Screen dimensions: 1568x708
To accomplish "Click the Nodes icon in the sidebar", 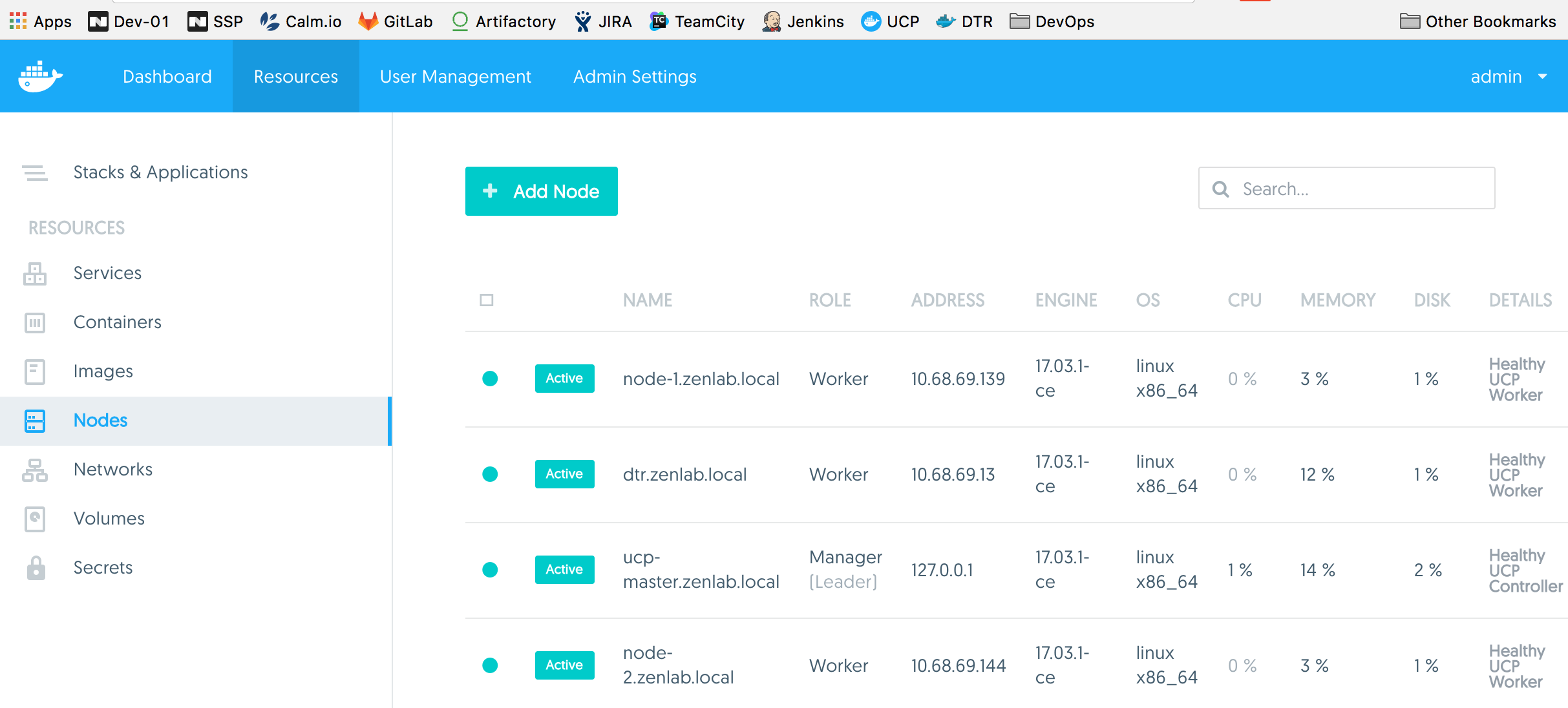I will [35, 421].
